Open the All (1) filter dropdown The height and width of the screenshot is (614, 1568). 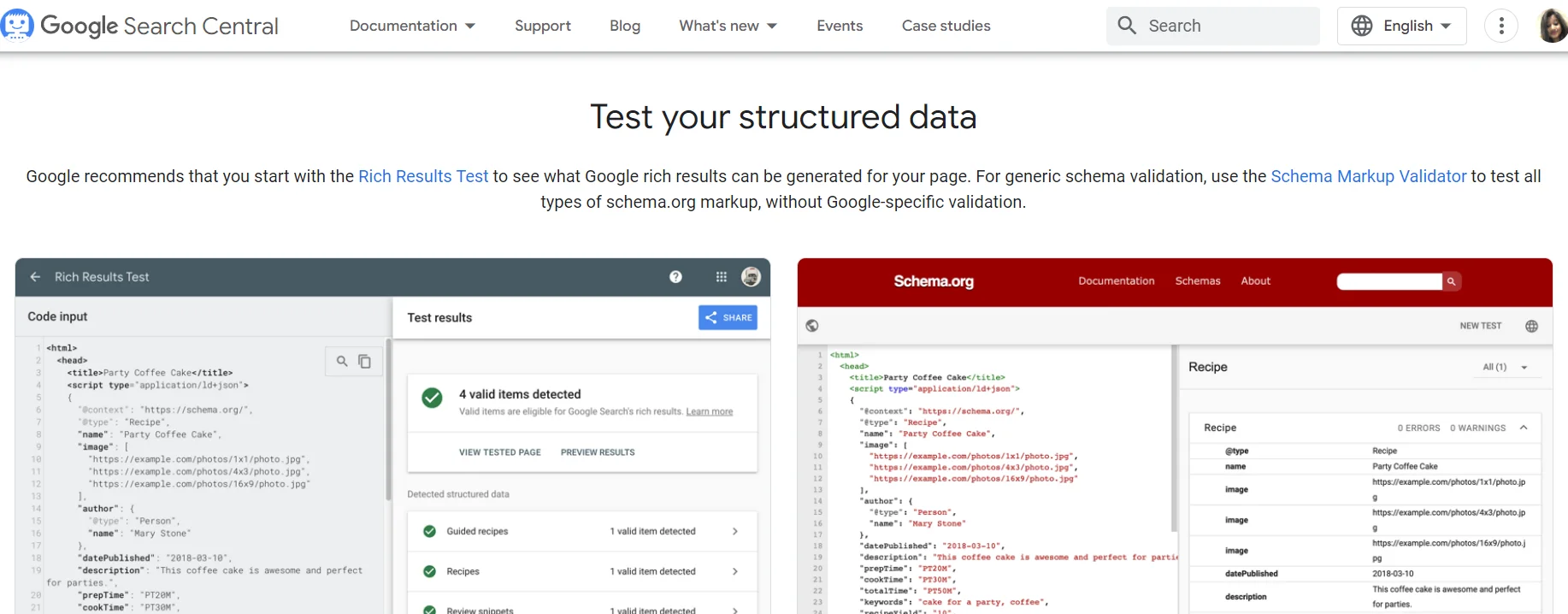[x=1506, y=367]
